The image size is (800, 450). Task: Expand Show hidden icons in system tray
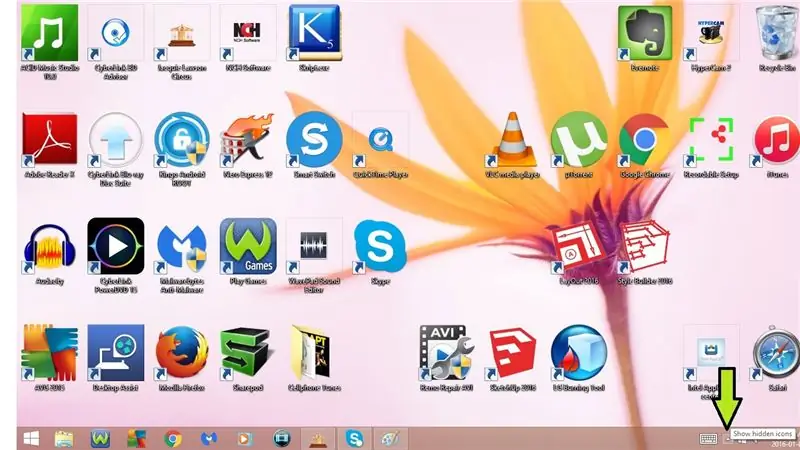[728, 439]
